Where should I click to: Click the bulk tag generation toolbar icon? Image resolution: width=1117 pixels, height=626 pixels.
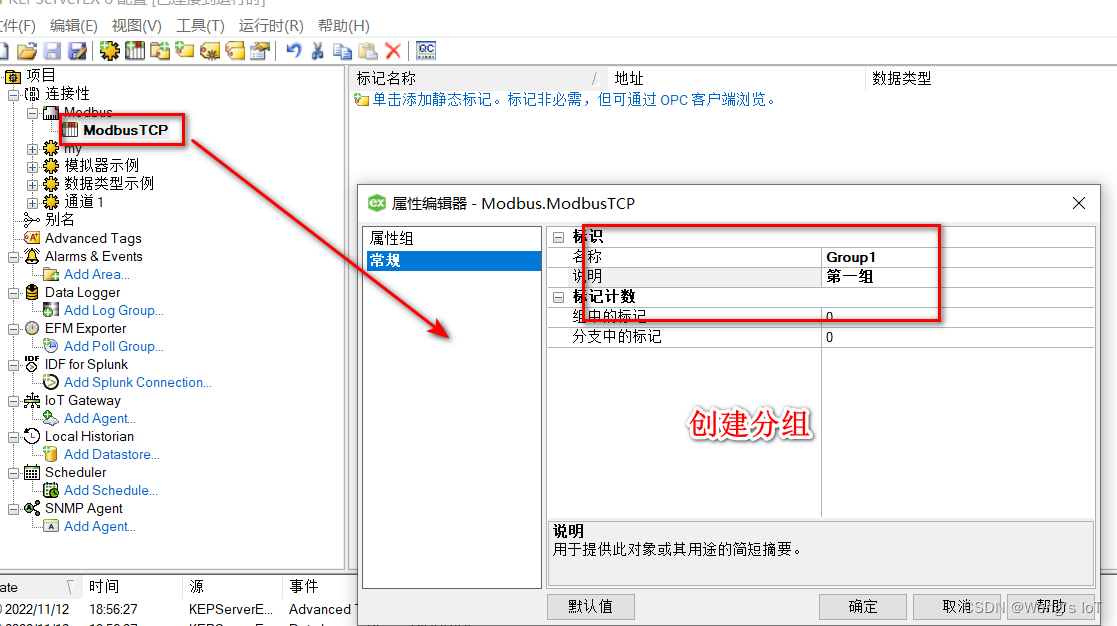coord(210,51)
